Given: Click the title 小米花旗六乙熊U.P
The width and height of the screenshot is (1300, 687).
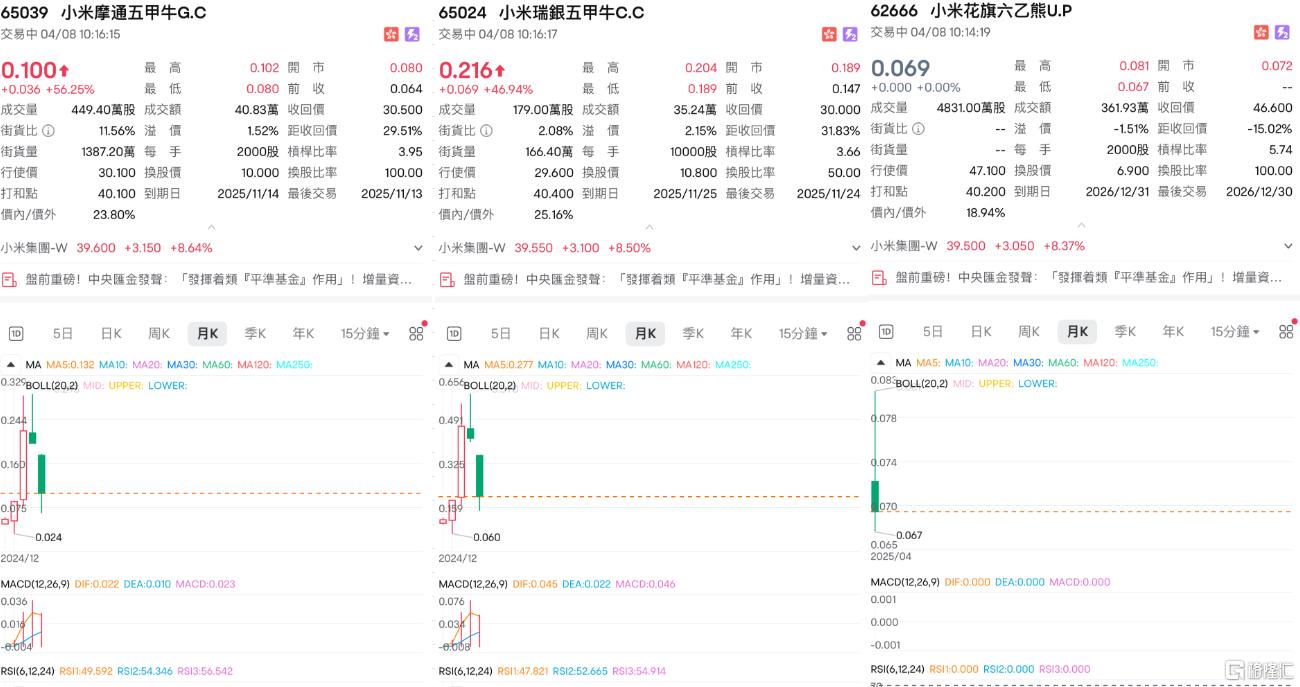Looking at the screenshot, I should pyautogui.click(x=1002, y=11).
